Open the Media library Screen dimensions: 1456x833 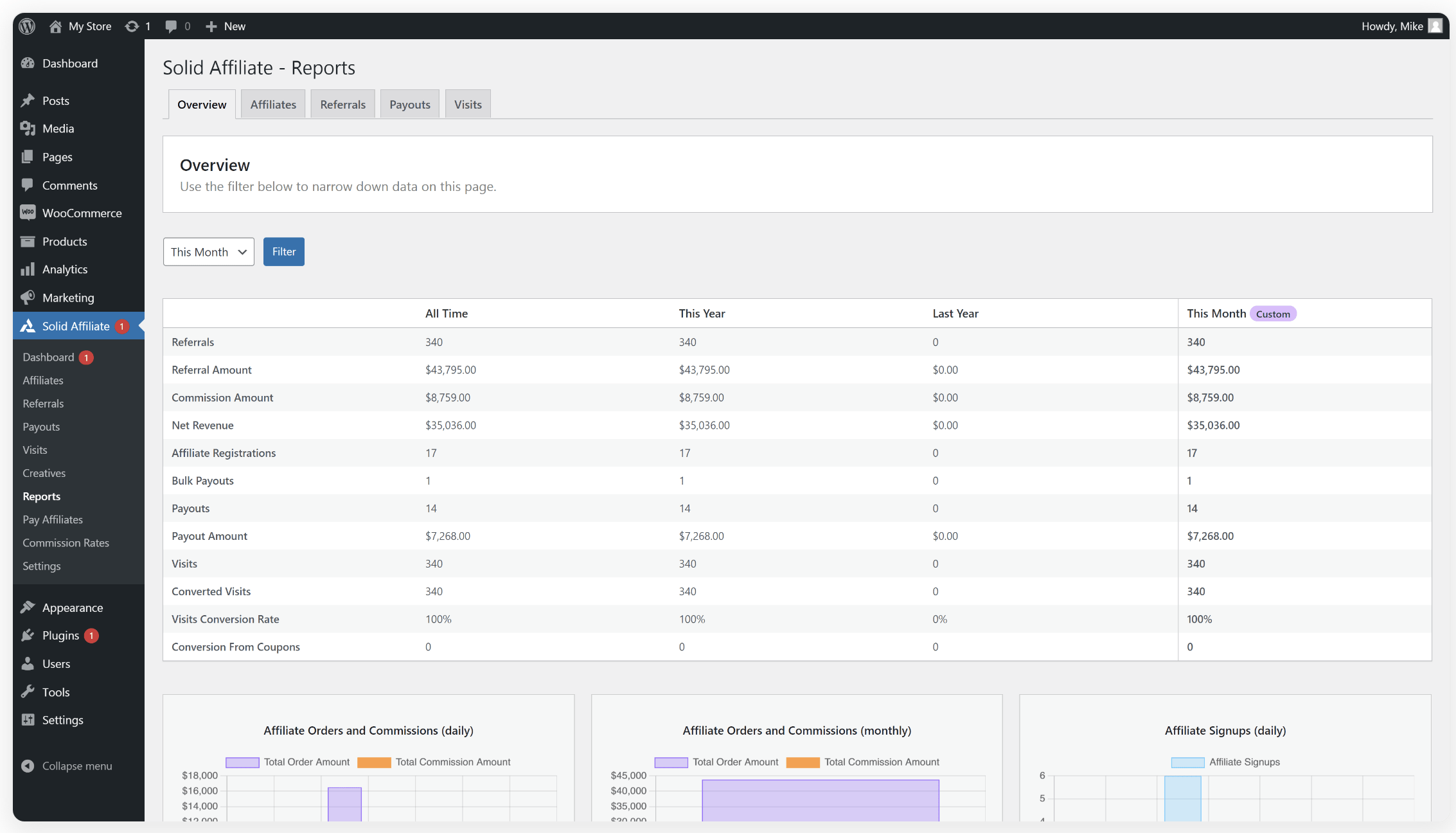pos(57,128)
